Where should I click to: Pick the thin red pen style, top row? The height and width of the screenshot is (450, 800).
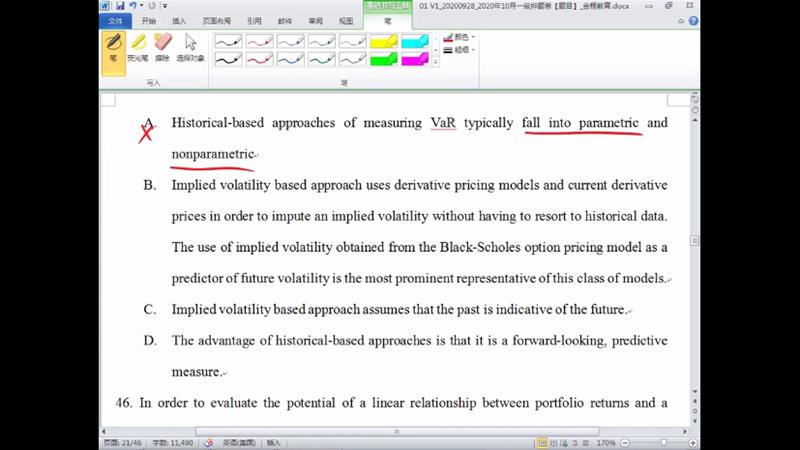coord(259,41)
